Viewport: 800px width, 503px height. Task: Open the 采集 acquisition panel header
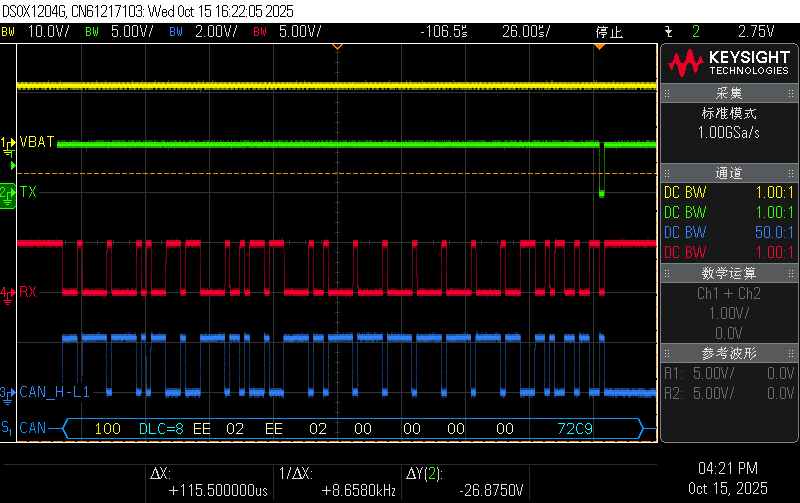(x=728, y=93)
